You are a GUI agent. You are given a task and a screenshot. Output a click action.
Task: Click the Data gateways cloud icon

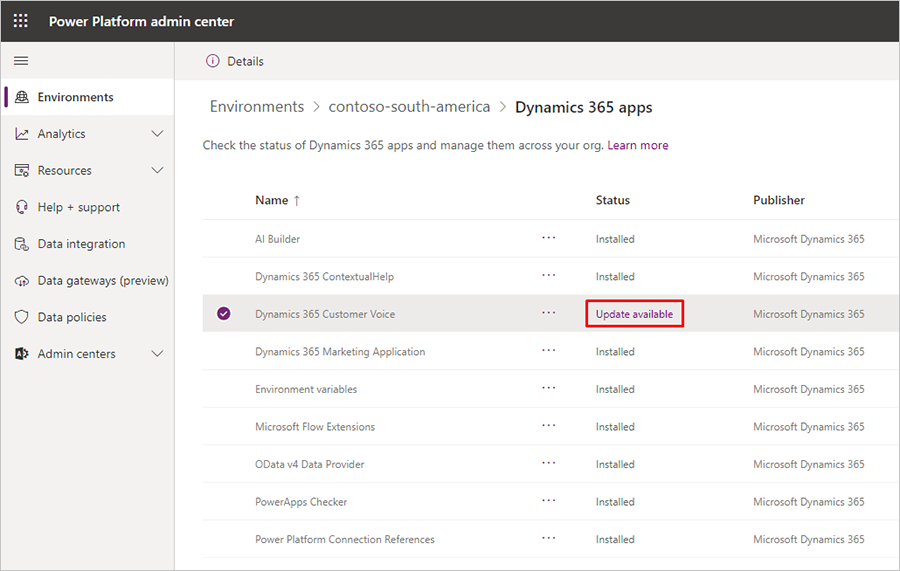(22, 281)
